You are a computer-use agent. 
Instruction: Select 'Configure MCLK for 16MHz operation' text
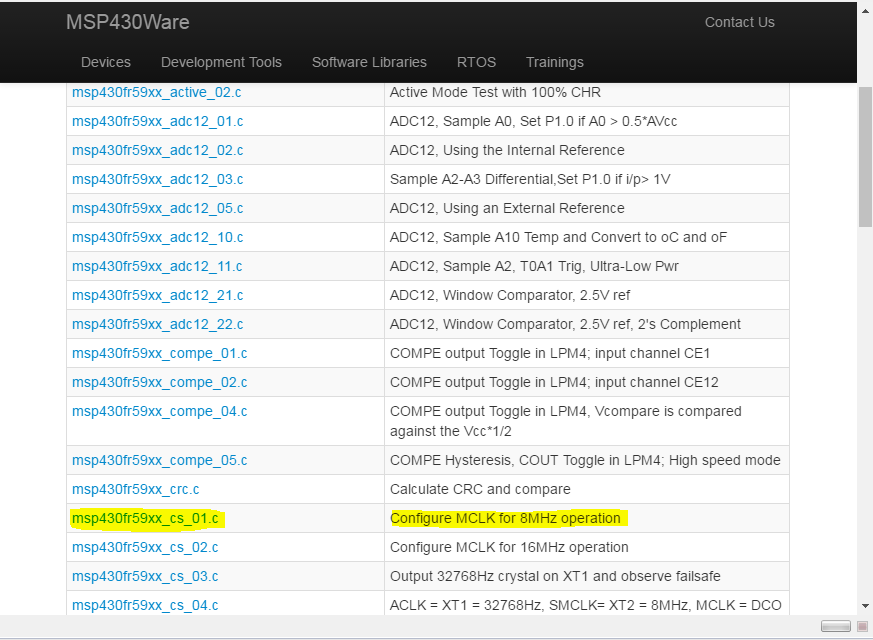(x=509, y=547)
